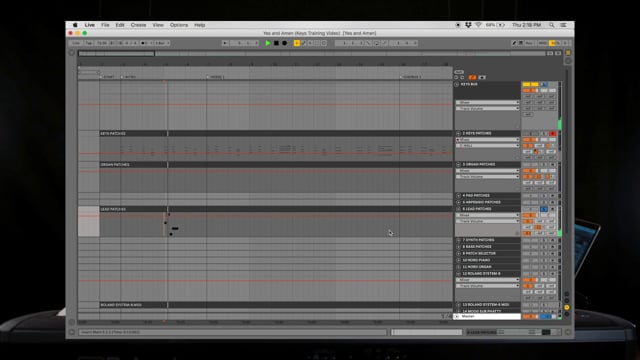The width and height of the screenshot is (640, 360).
Task: Open Key map mode
Action: 529,43
